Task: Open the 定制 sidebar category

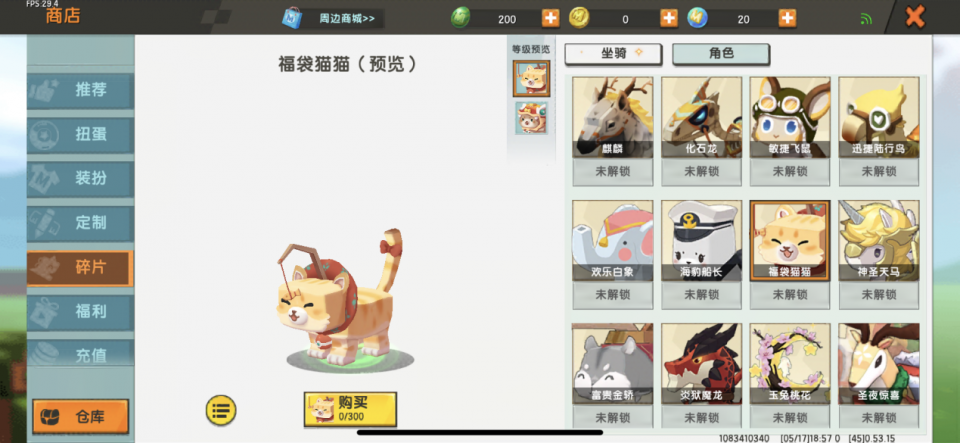Action: pos(80,223)
